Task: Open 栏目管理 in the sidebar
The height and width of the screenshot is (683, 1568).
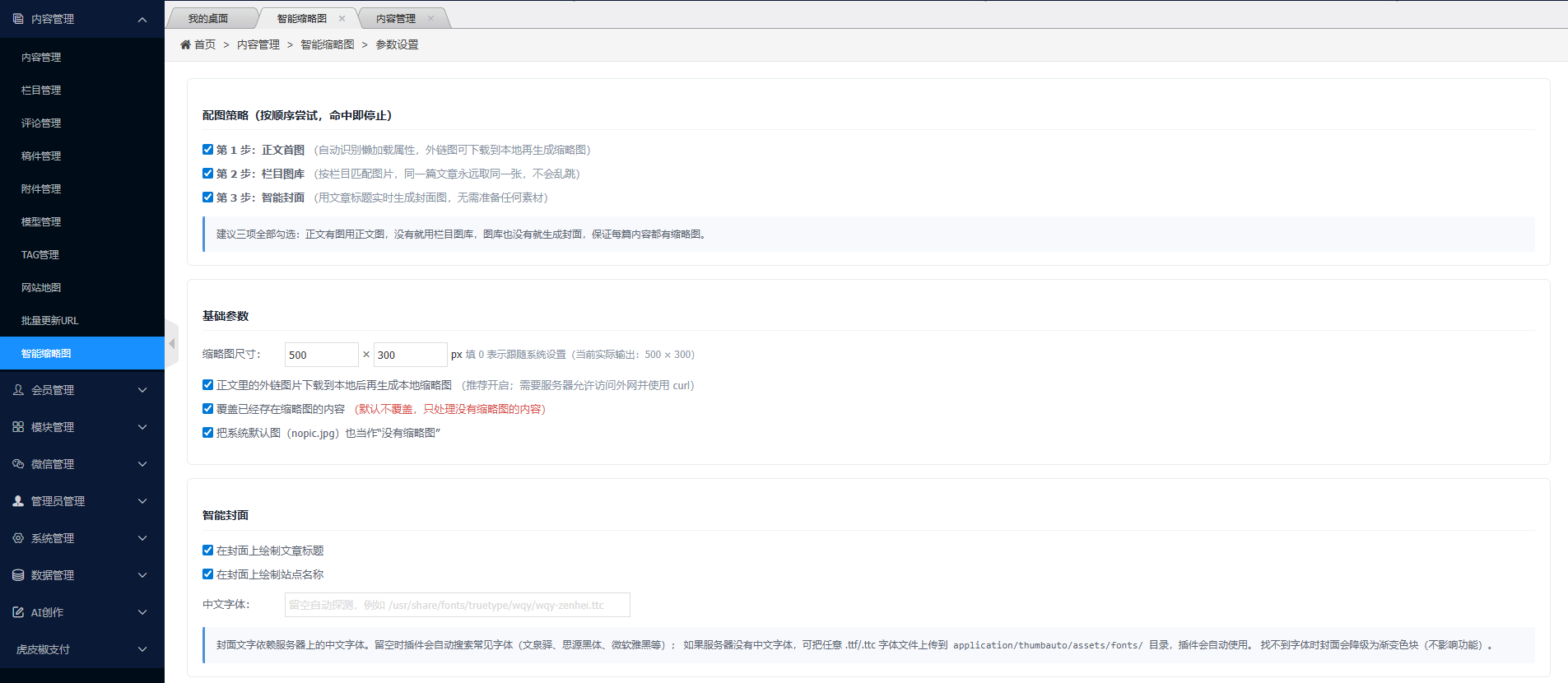Action: (x=82, y=91)
